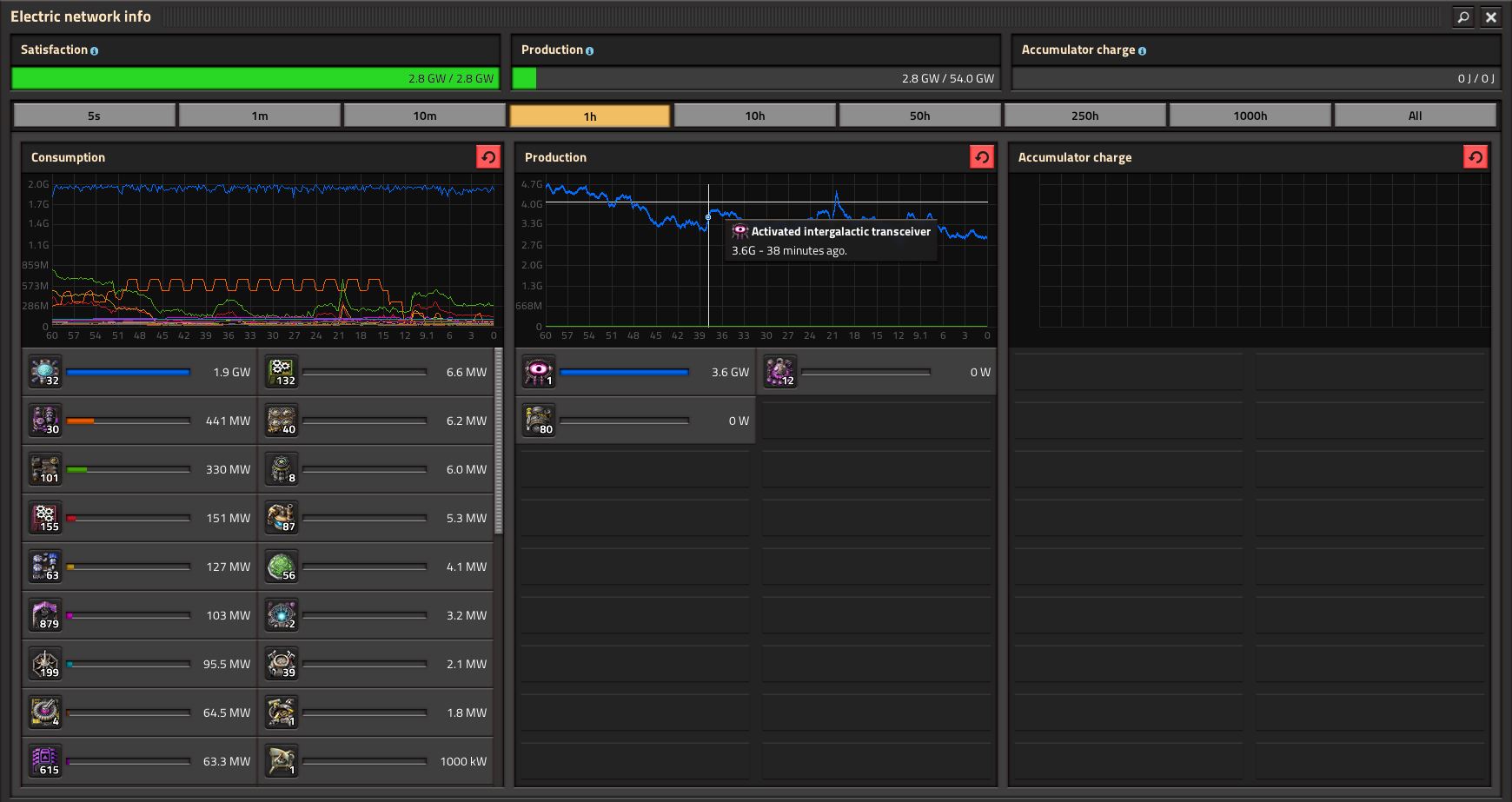
Task: Select the 1000h time range
Action: (1250, 116)
